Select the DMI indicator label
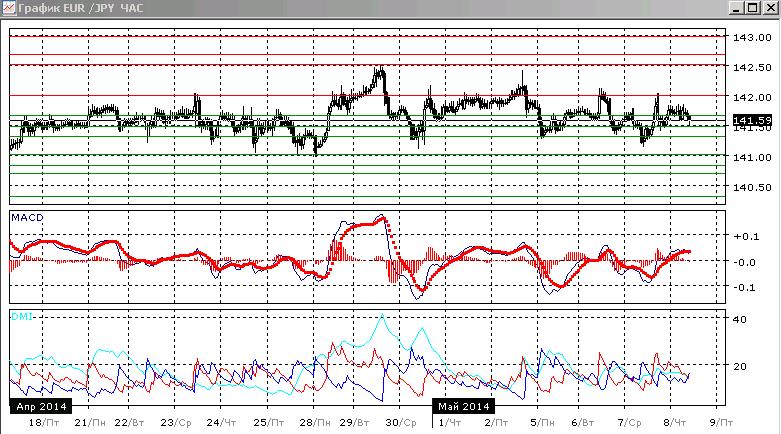This screenshot has height=434, width=781. (x=21, y=316)
